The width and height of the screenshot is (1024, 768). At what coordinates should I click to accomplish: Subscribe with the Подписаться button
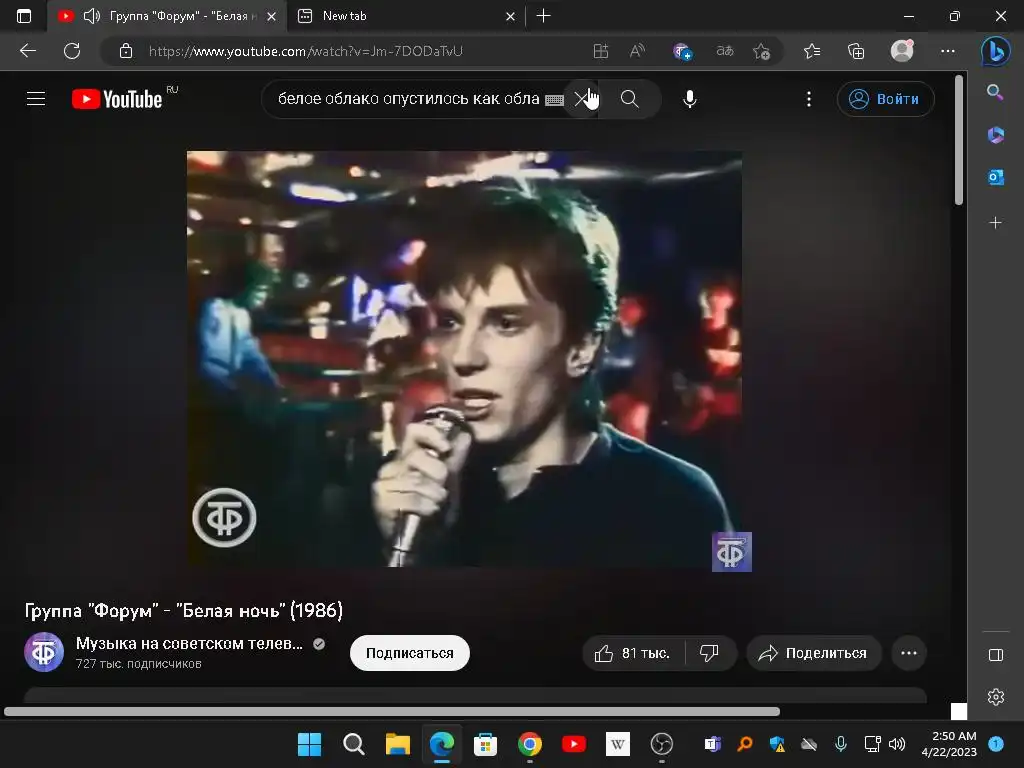click(409, 653)
